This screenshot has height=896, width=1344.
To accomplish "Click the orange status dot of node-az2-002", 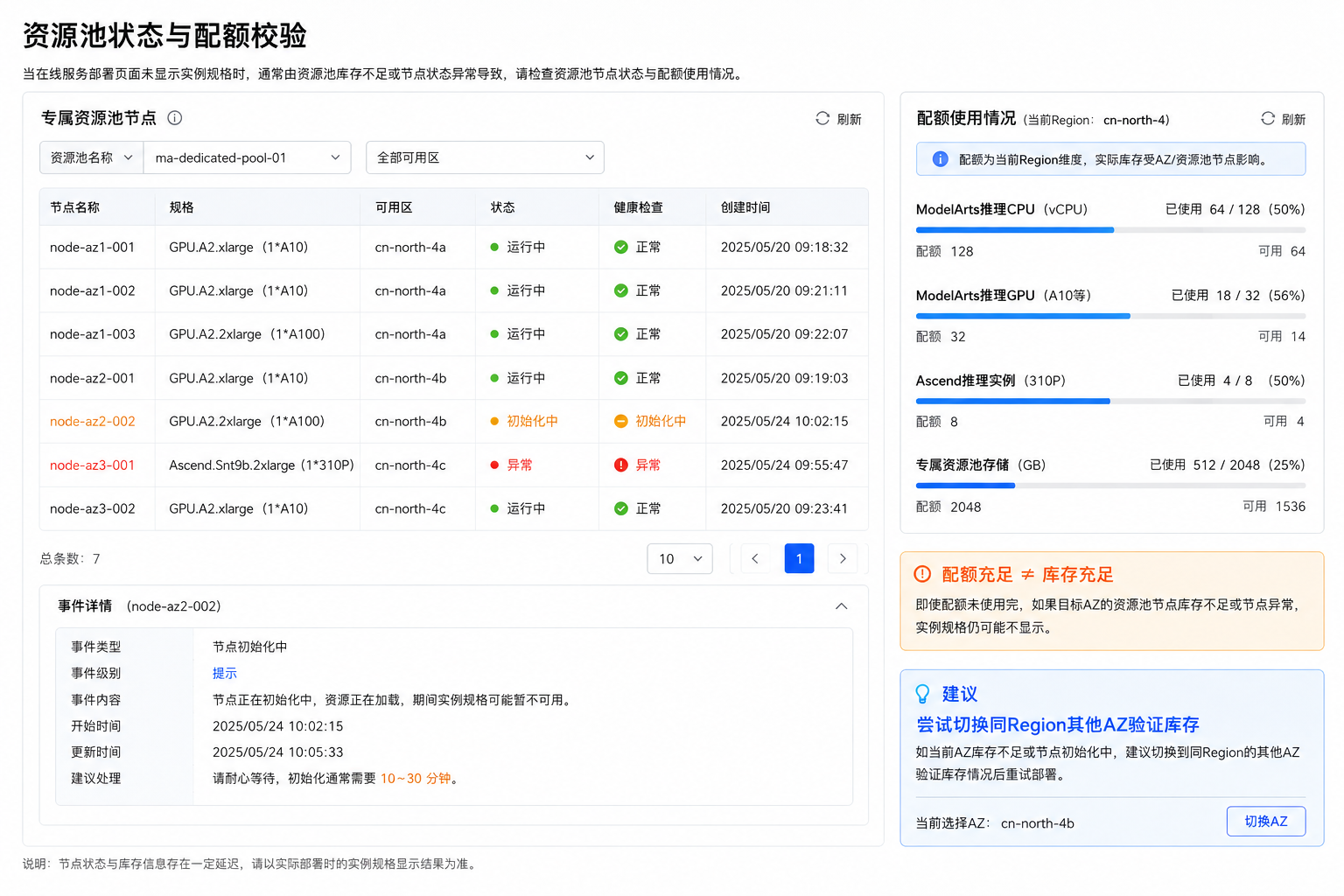I will pos(494,421).
